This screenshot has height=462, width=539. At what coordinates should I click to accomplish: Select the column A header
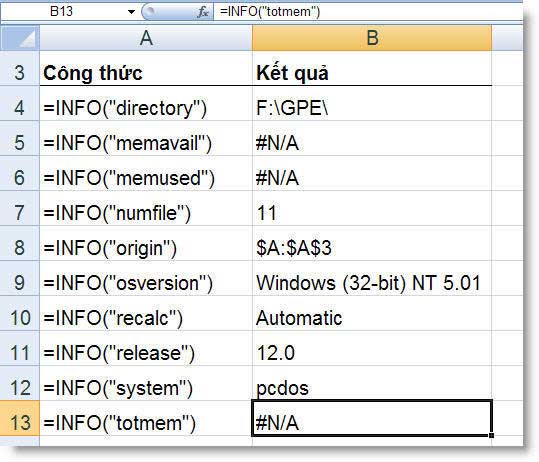146,37
